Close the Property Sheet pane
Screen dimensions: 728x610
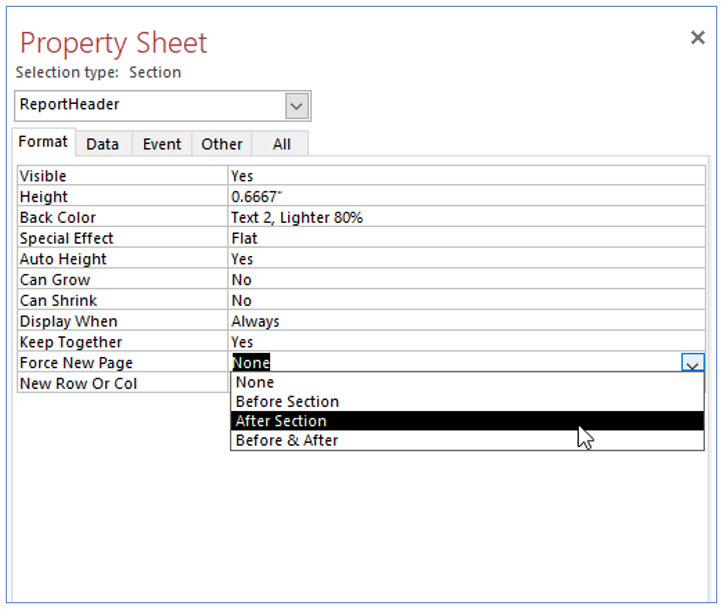coord(697,38)
